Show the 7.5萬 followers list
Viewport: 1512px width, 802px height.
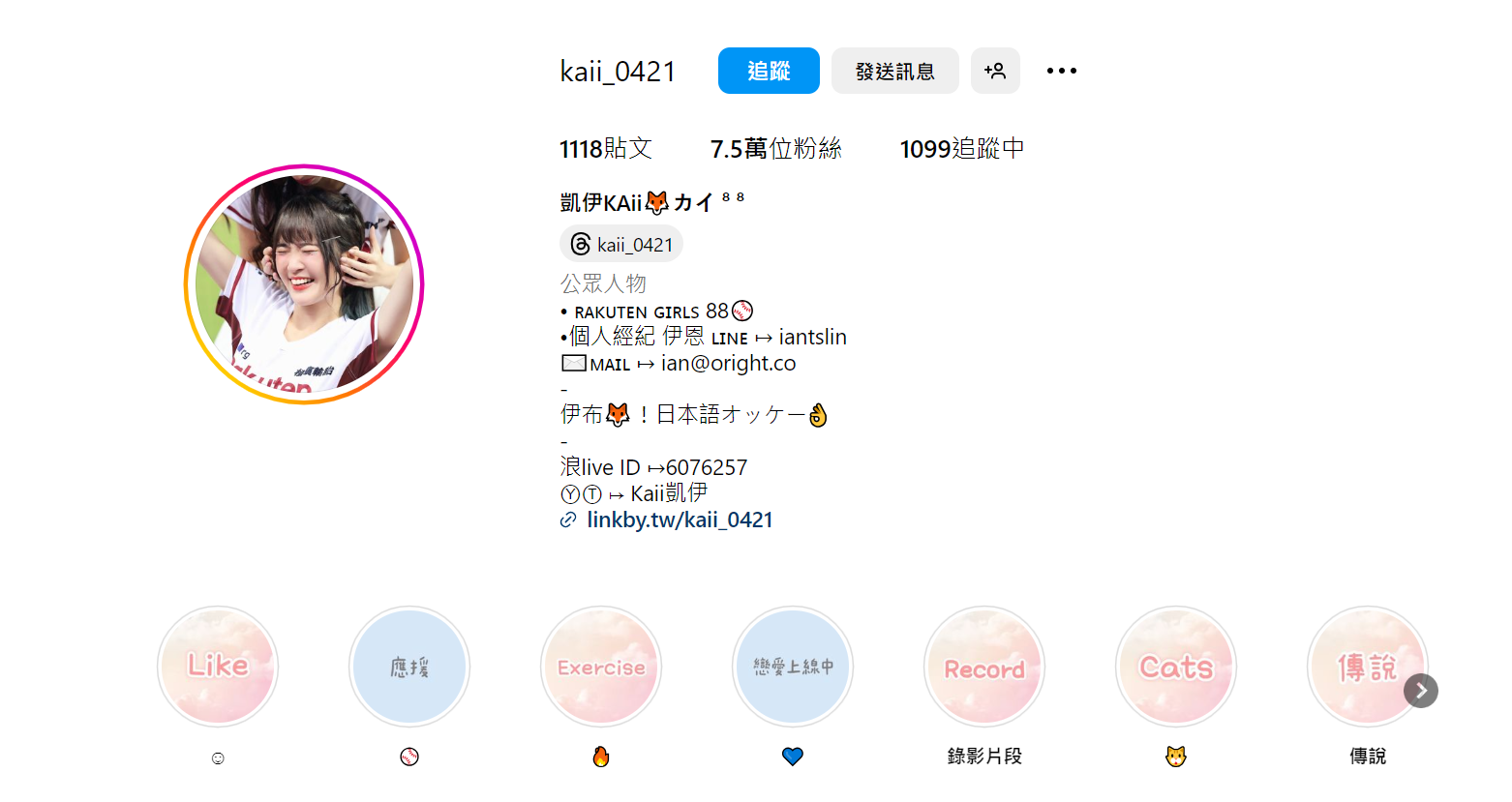coord(776,148)
